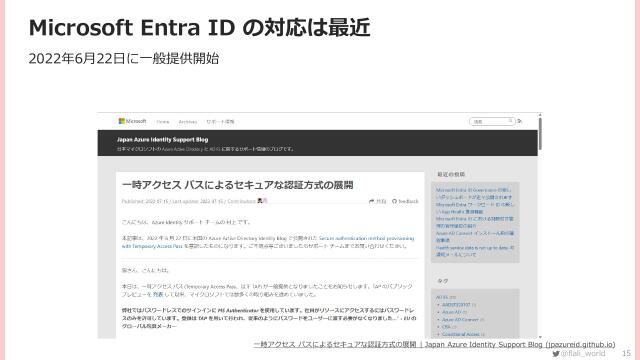Open recent post about Microsoft Entra ID Governance
This screenshot has height=360, width=640.
(x=473, y=193)
